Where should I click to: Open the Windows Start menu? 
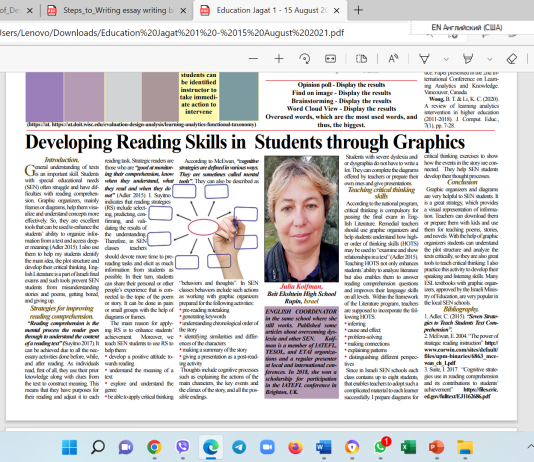tap(69, 447)
